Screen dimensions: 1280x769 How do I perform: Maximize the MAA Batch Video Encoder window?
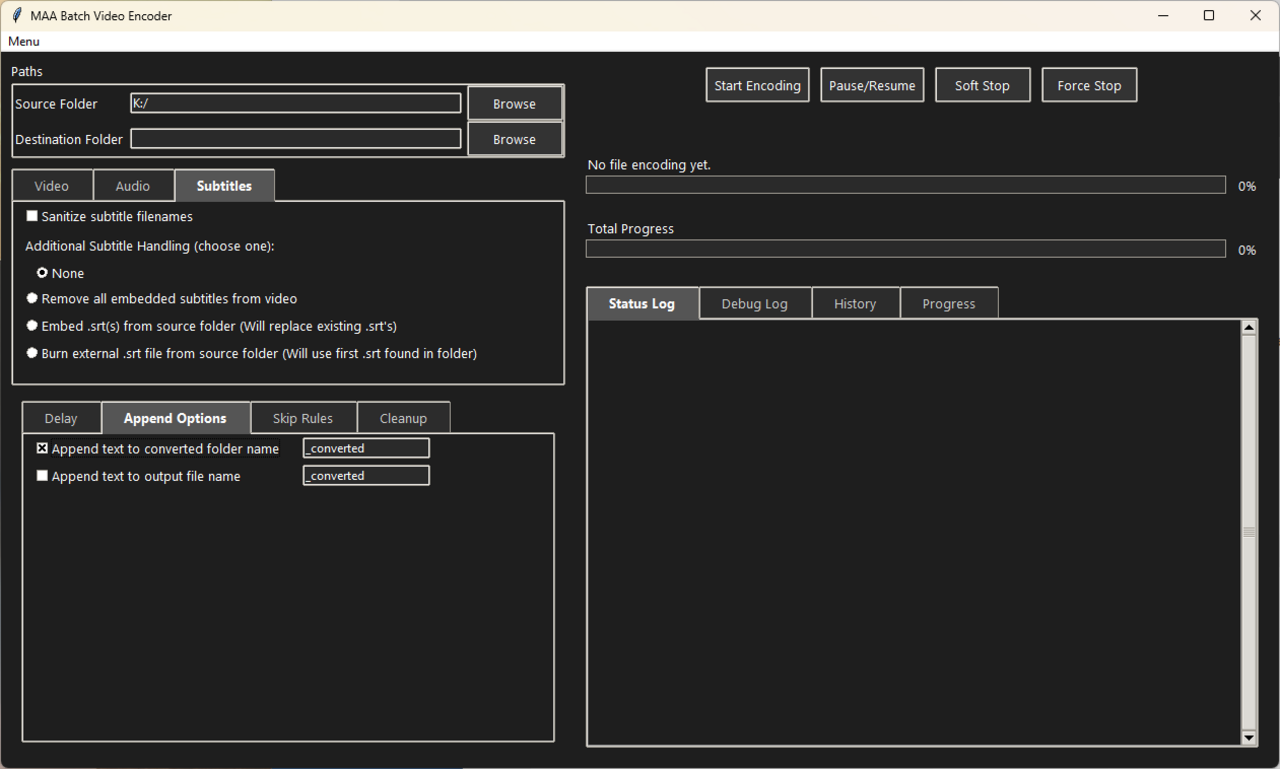(x=1209, y=15)
